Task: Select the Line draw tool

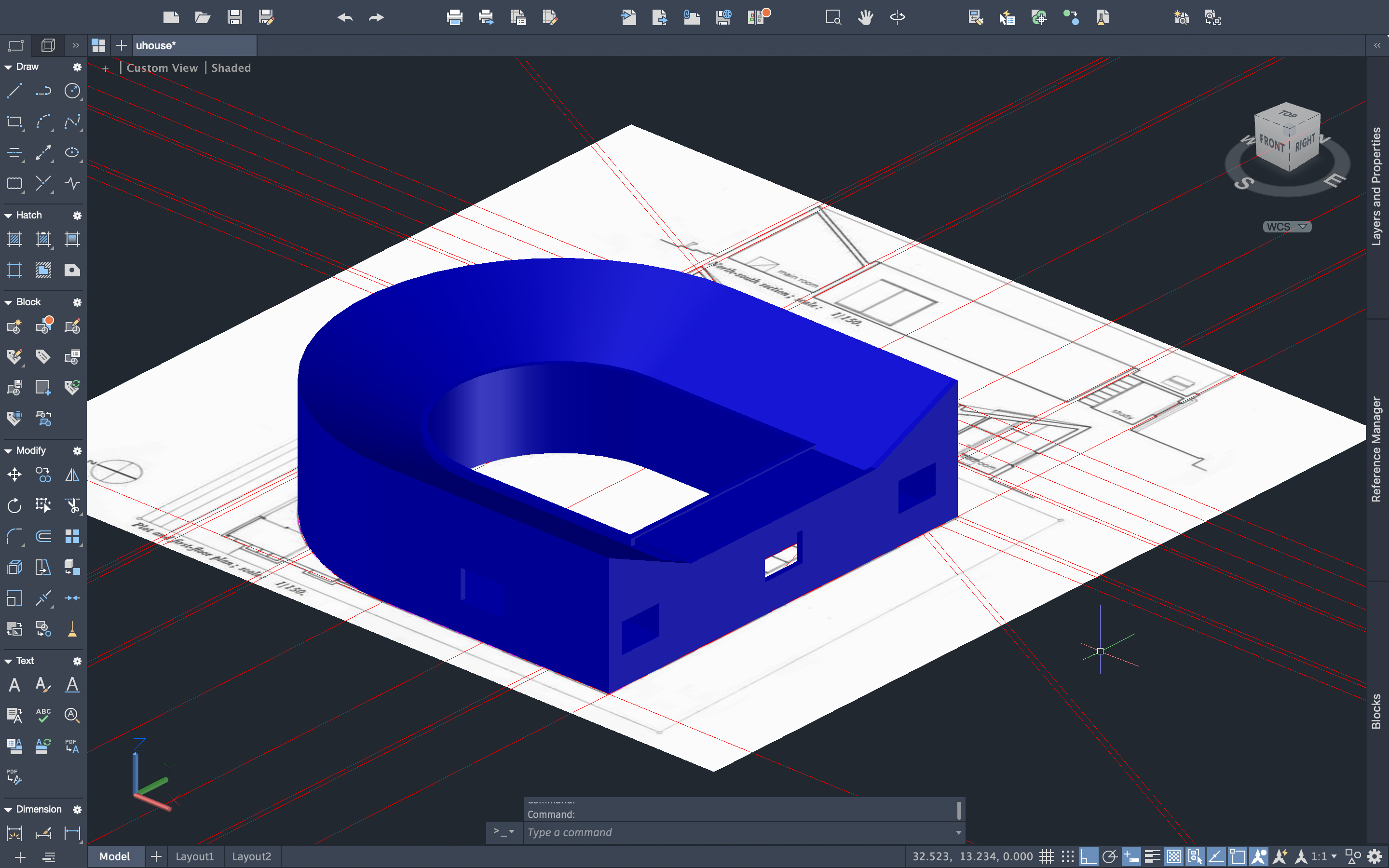Action: [14, 91]
